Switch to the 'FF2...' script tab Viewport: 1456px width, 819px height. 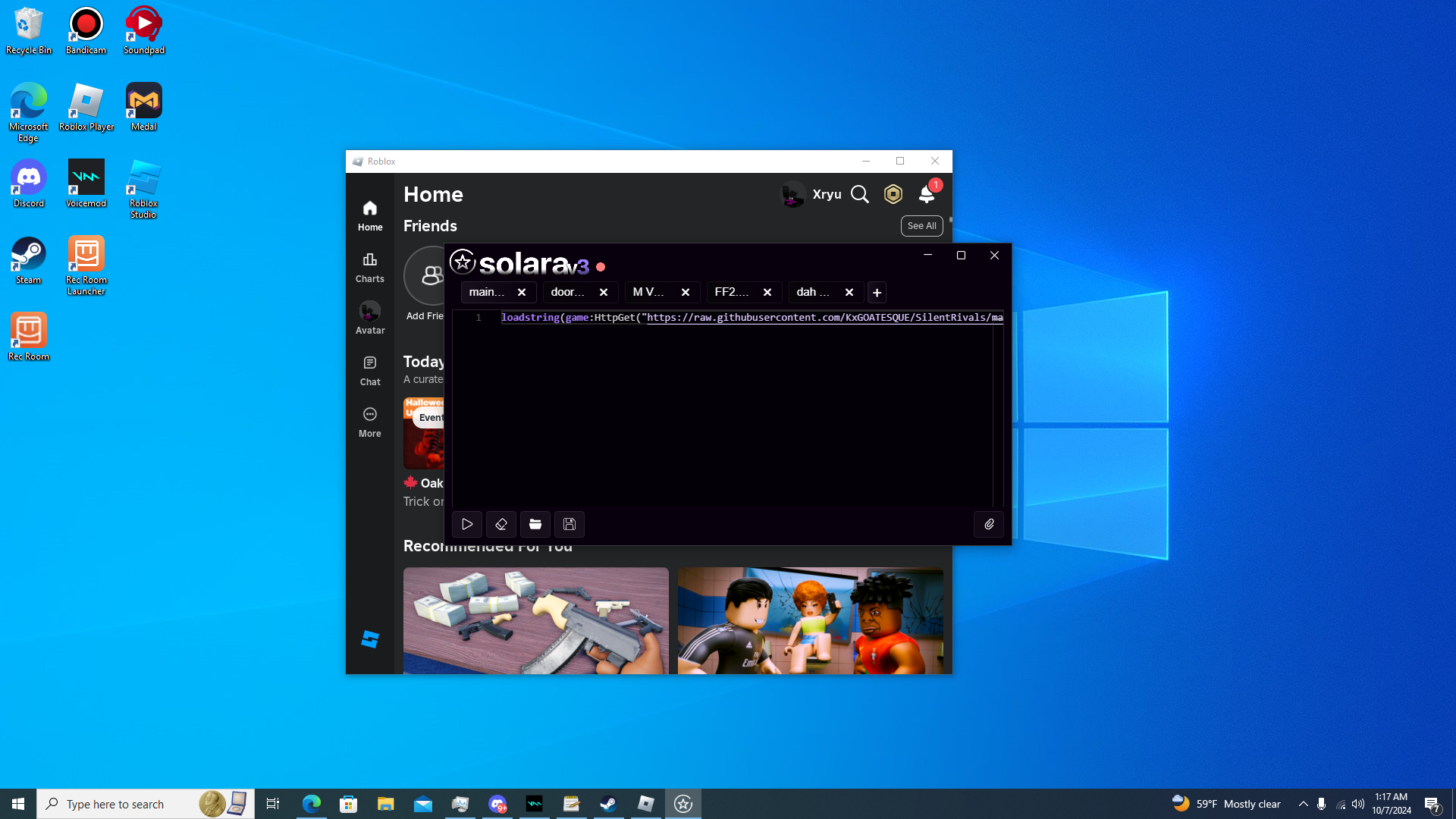click(732, 293)
